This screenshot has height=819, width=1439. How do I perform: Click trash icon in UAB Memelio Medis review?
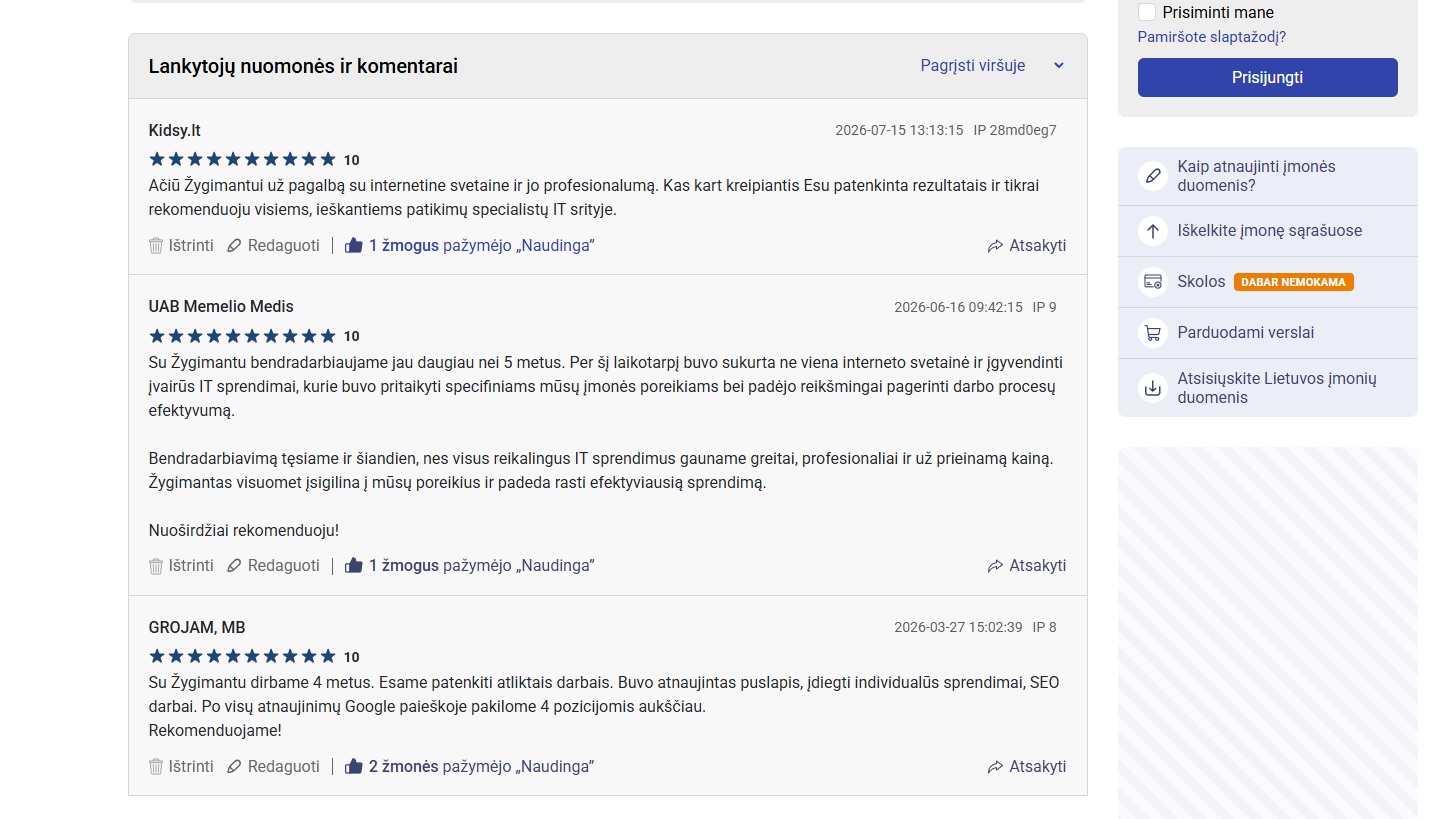click(x=156, y=565)
